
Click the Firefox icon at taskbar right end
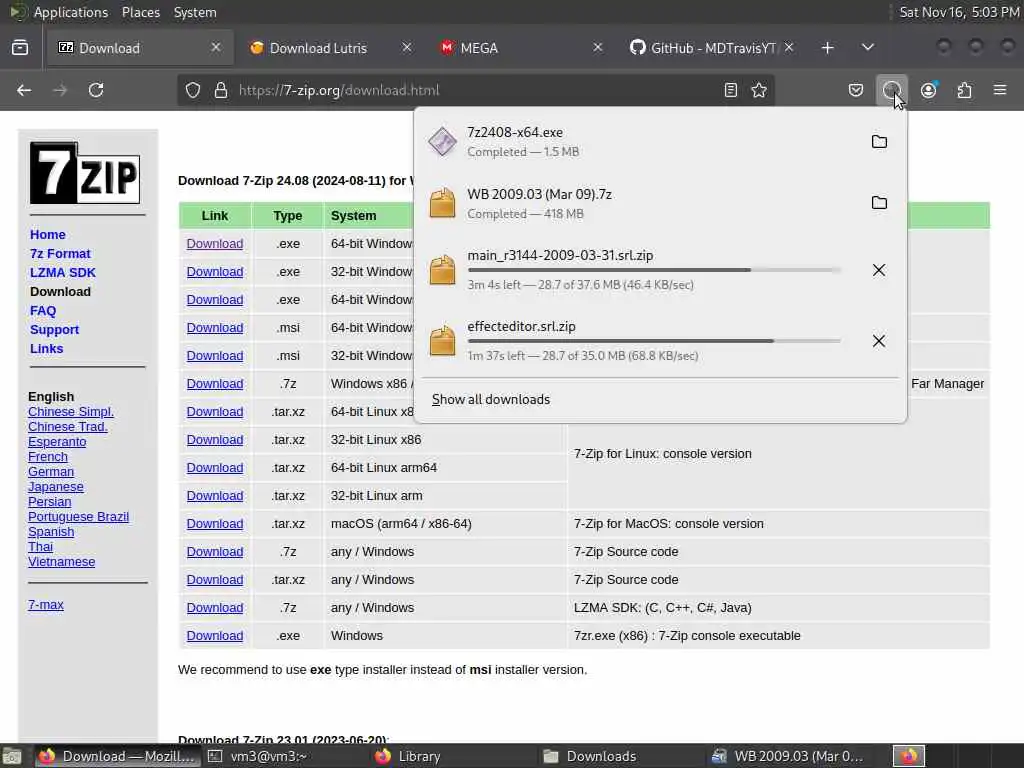(908, 756)
